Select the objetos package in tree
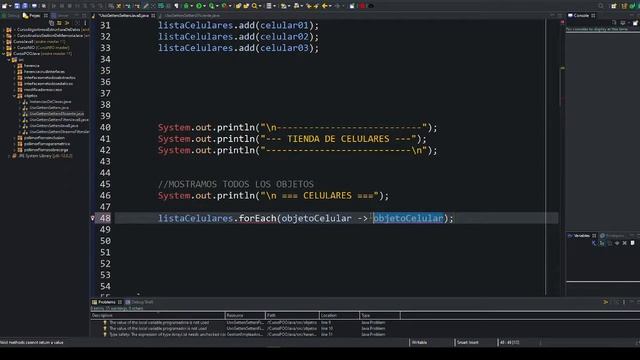 coord(31,96)
